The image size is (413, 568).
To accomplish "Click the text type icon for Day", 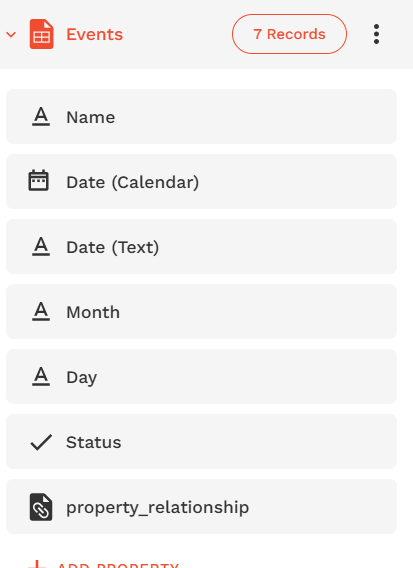I will click(41, 376).
